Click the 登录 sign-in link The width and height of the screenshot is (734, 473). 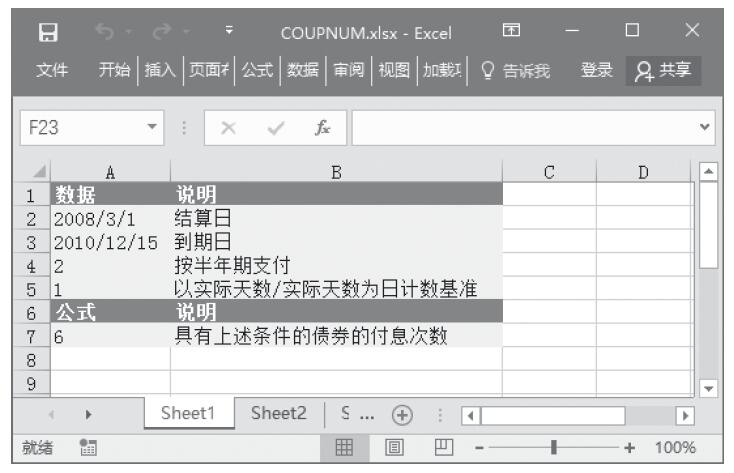click(x=597, y=71)
